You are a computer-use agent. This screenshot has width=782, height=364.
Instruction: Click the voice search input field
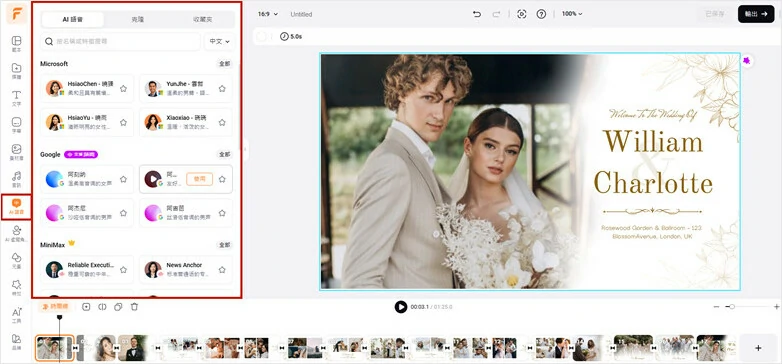(120, 41)
